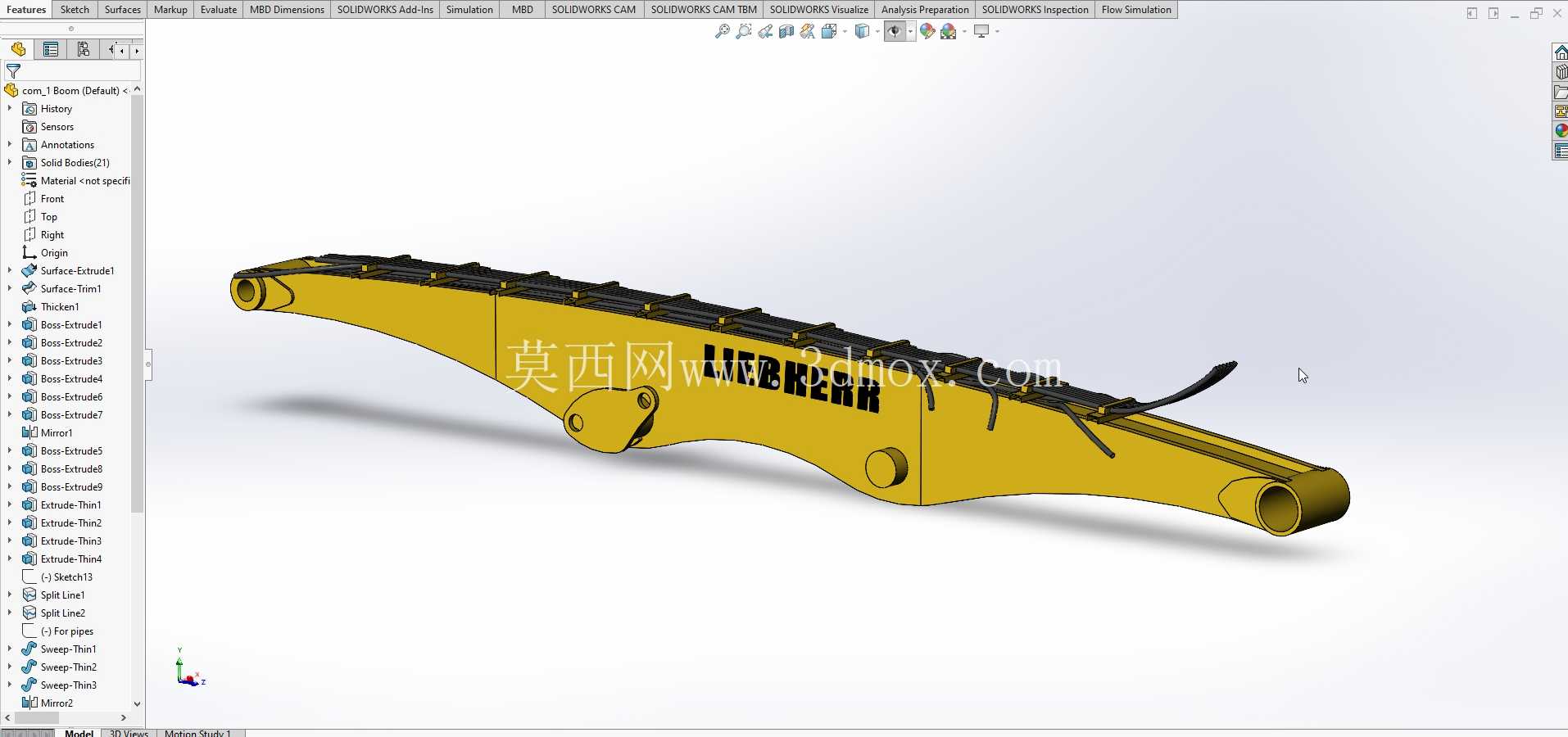Click the Apply Scene icon
1568x737 pixels.
[x=949, y=31]
